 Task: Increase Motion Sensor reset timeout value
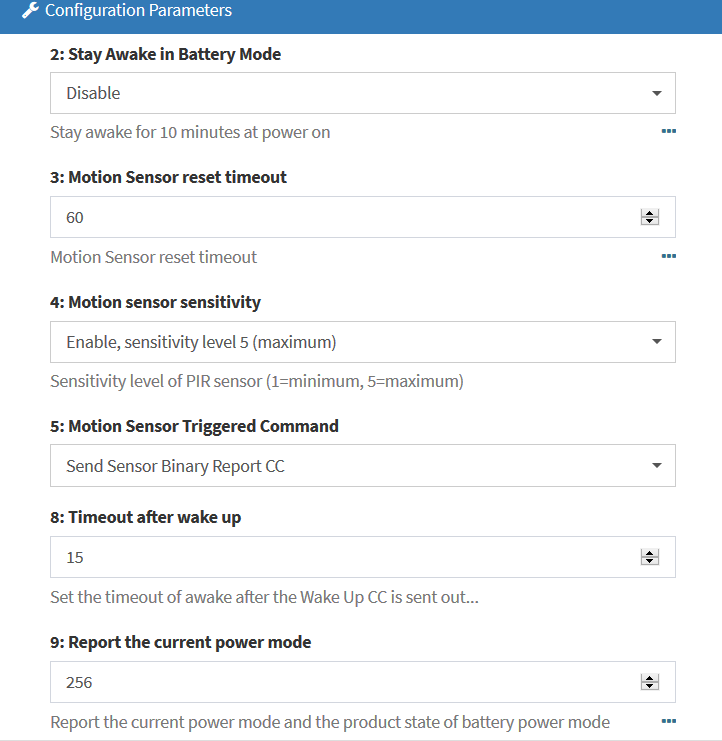650,213
